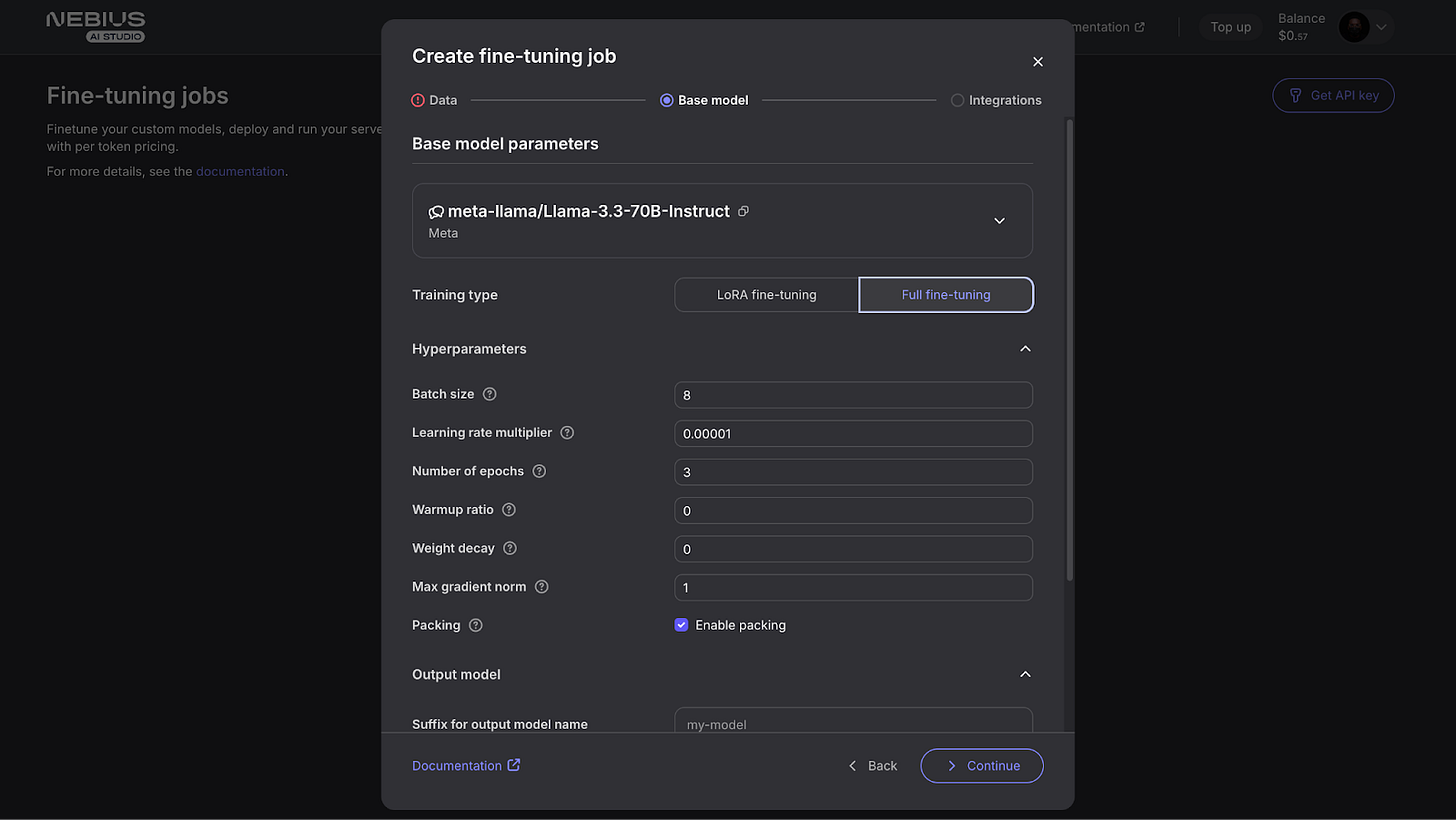Open Max gradient norm help icon
Screen dimensions: 1456x820
pyautogui.click(x=542, y=587)
